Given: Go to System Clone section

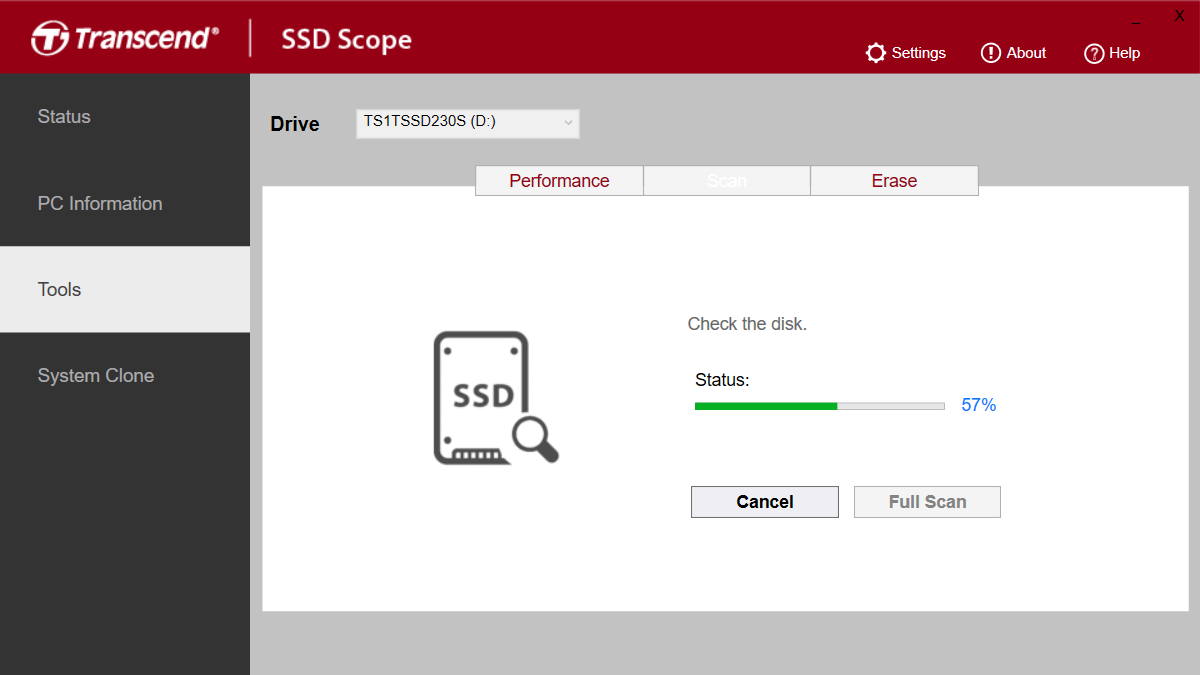Looking at the screenshot, I should (125, 376).
